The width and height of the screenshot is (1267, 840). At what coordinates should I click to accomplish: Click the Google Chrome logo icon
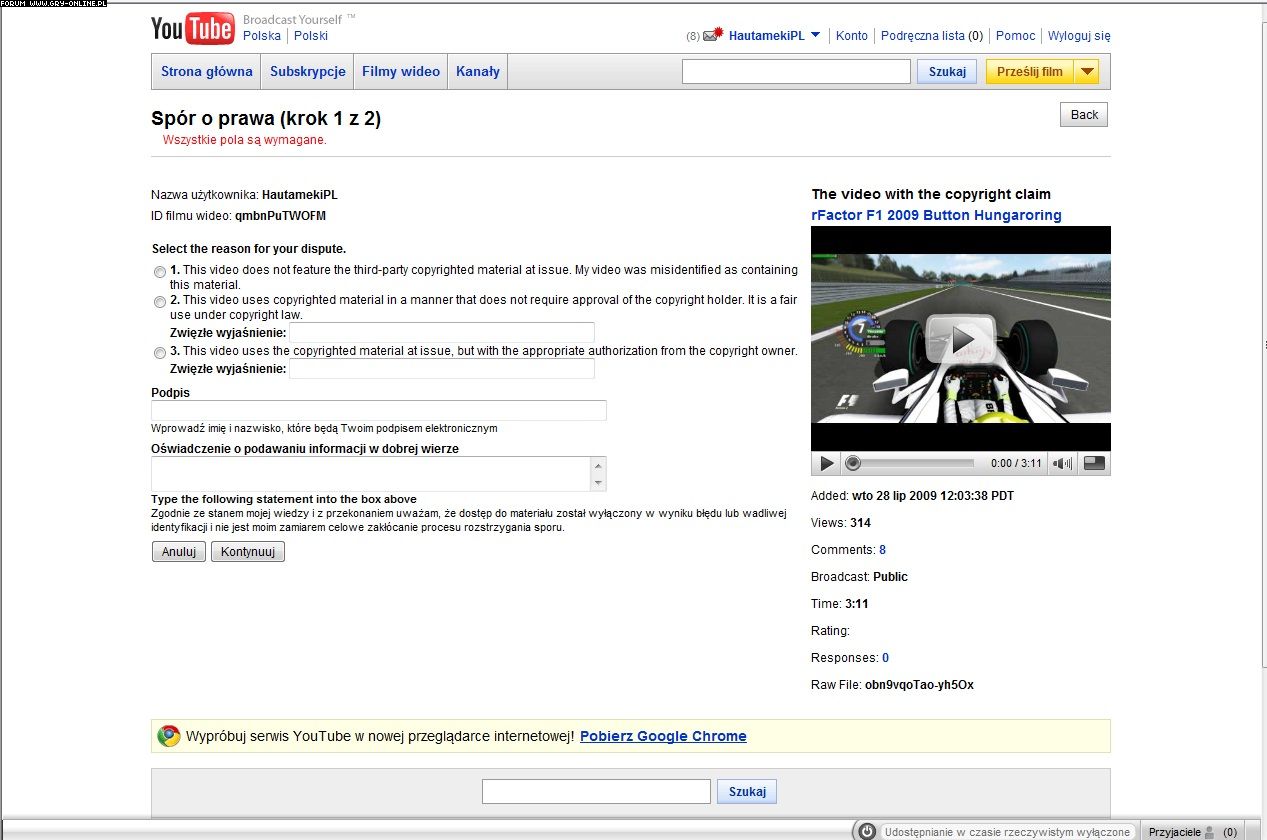(x=169, y=736)
